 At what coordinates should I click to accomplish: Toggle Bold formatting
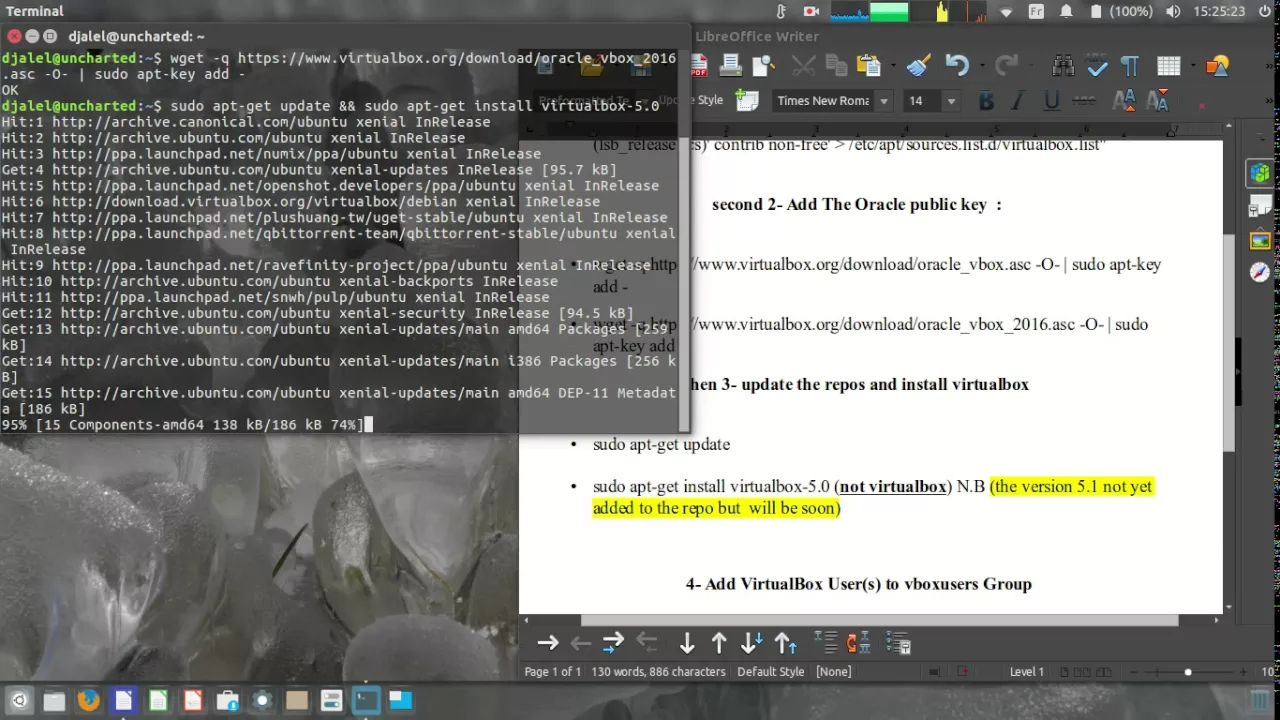(987, 100)
